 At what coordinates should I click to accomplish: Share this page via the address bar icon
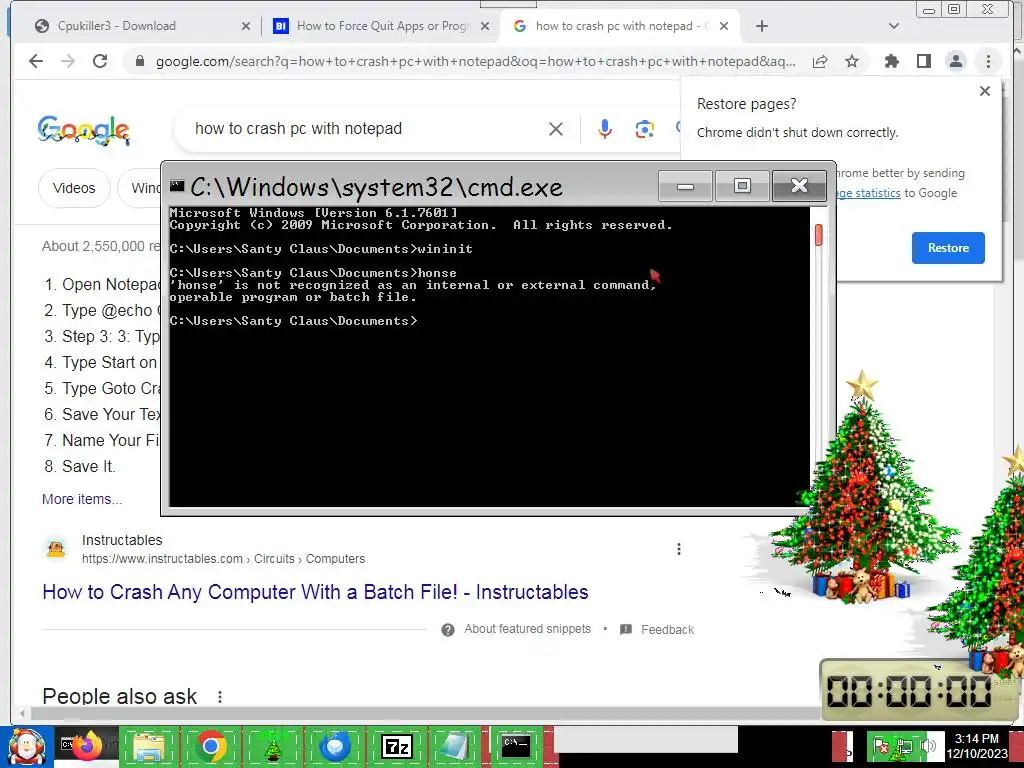coord(820,61)
